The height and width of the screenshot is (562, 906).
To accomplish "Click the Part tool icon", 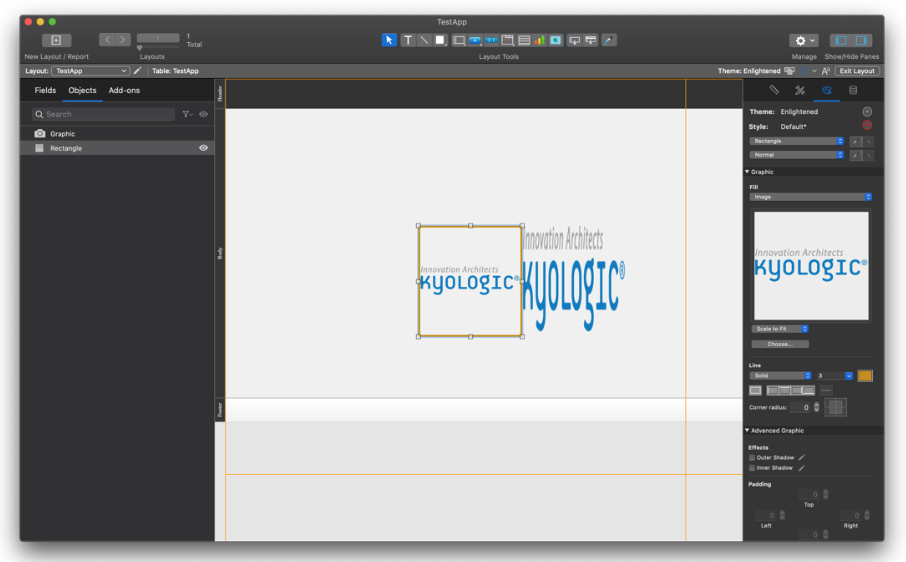I will pyautogui.click(x=591, y=40).
